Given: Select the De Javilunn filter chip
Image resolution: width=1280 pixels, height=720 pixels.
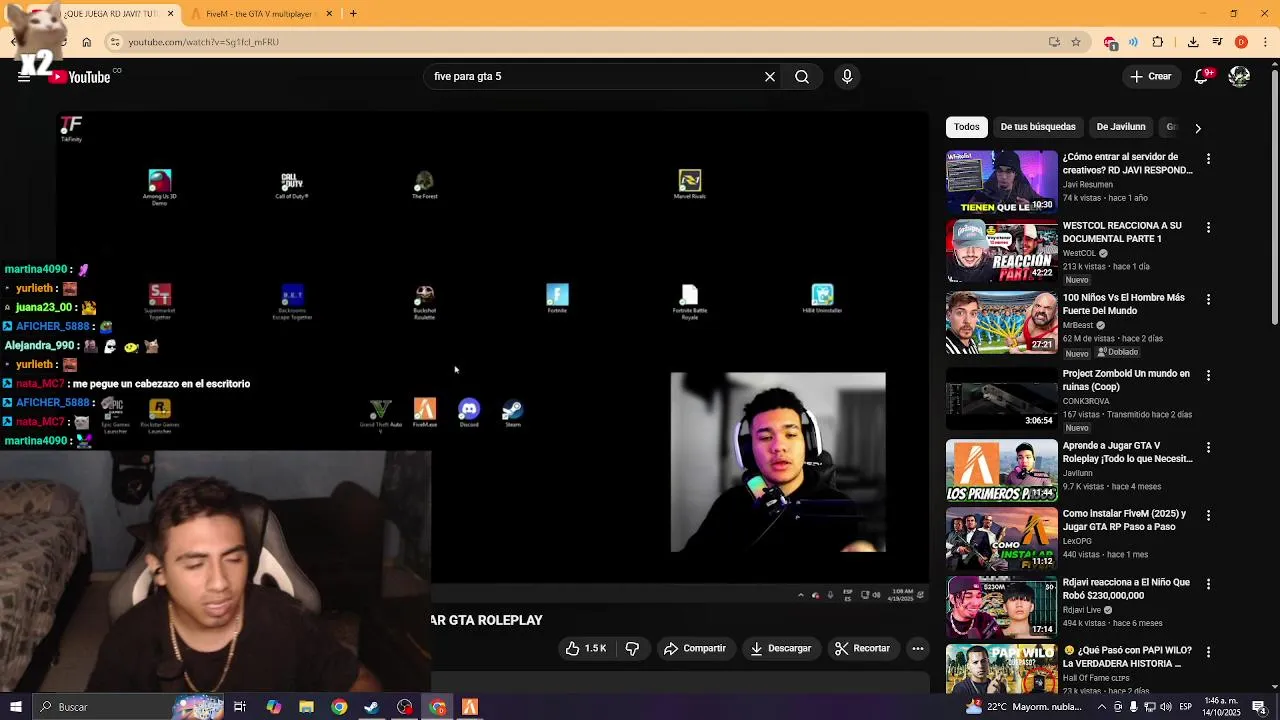Looking at the screenshot, I should click(1121, 127).
